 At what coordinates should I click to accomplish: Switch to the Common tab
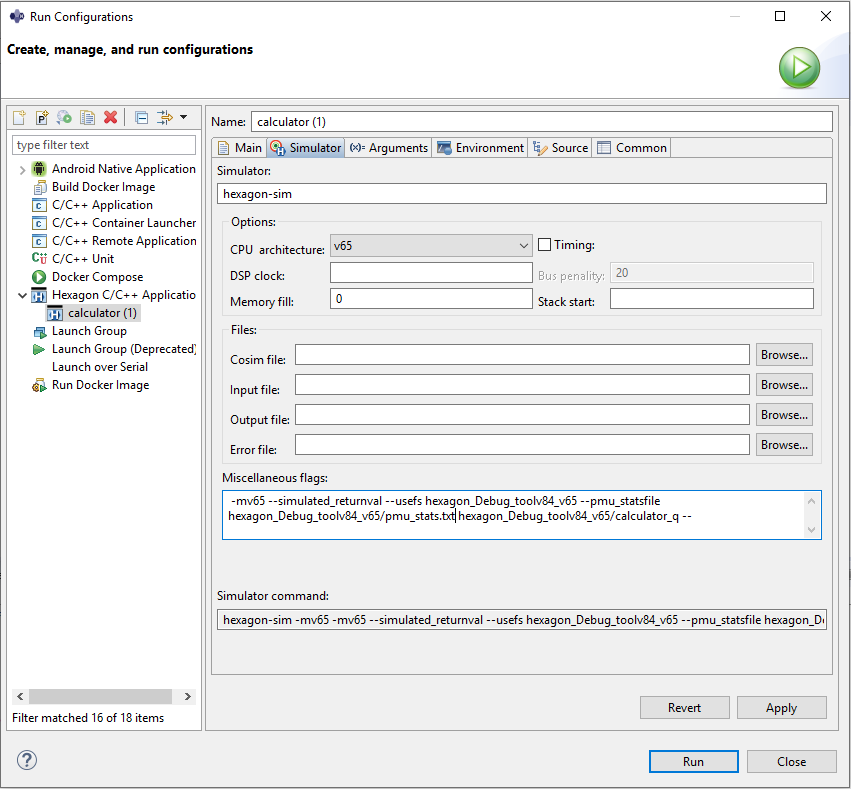click(632, 148)
